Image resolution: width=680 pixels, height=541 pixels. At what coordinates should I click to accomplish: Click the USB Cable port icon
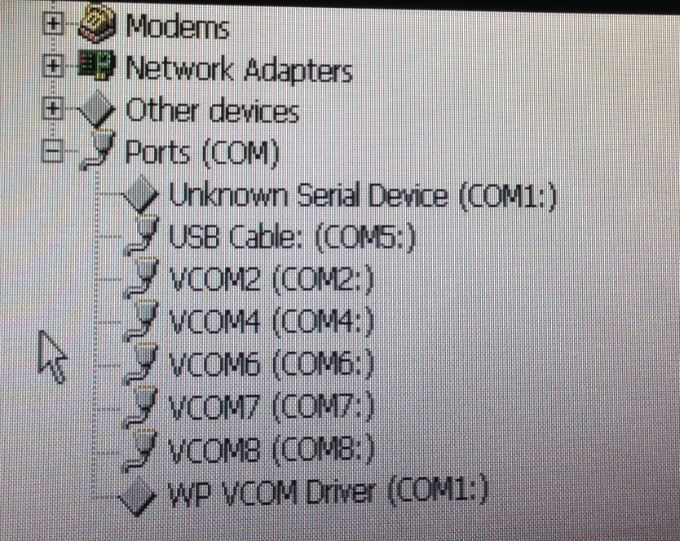[x=141, y=235]
